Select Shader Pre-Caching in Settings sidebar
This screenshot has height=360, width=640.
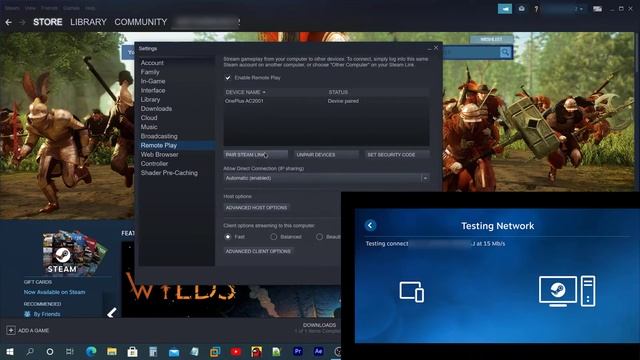click(169, 173)
